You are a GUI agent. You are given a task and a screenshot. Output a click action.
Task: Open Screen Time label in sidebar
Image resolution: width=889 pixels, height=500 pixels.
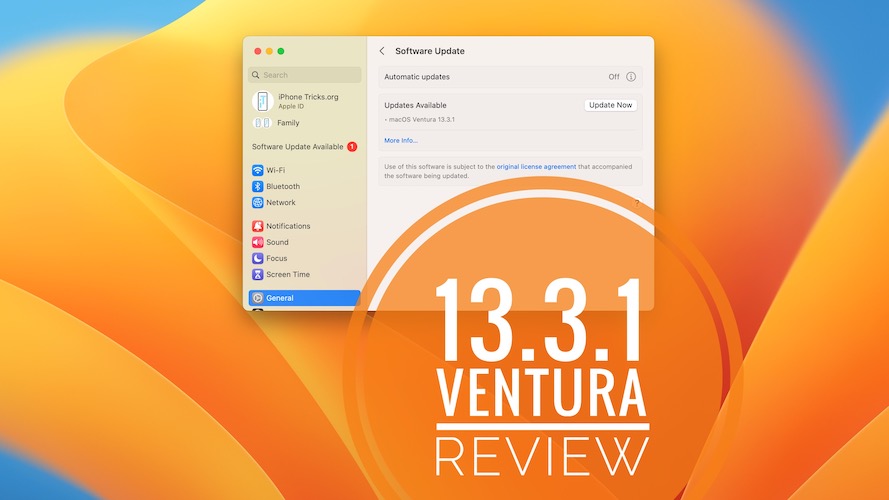point(288,274)
